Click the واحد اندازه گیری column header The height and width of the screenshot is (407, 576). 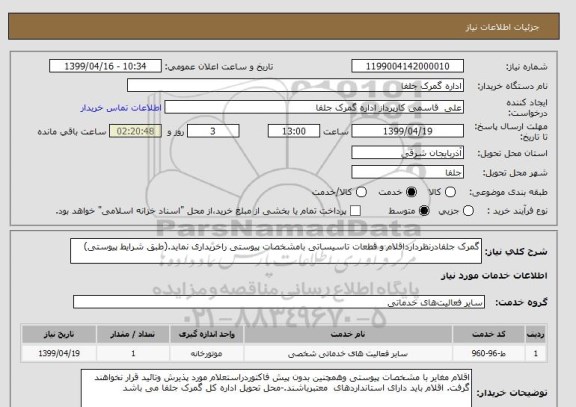(206, 334)
